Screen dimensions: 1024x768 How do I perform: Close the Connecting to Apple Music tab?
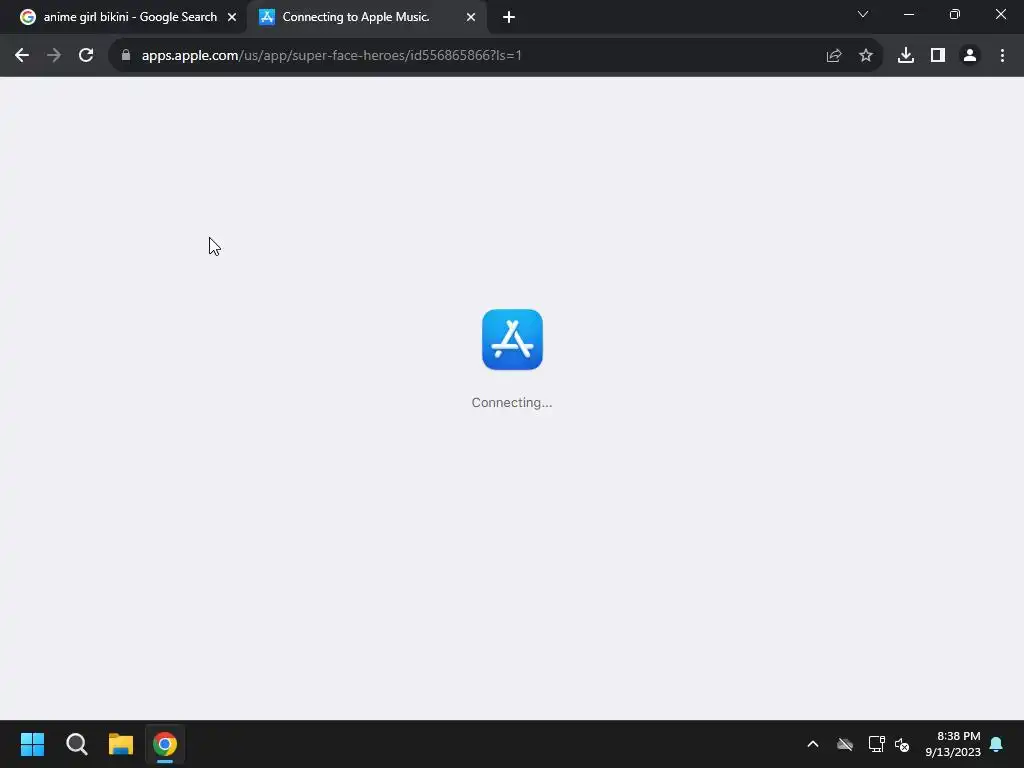(x=471, y=17)
